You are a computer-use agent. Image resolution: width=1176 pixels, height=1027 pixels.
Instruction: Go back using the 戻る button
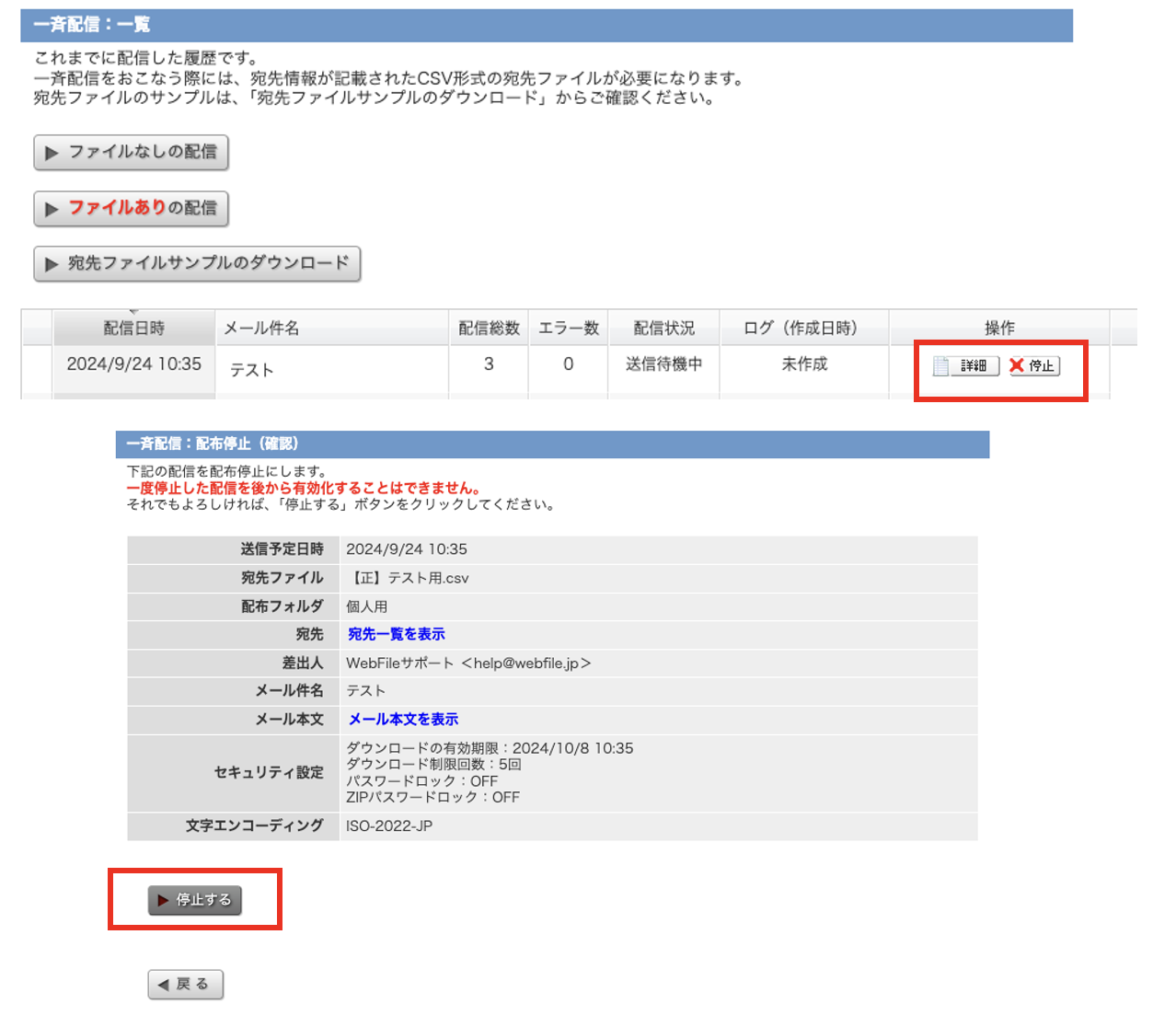[x=185, y=985]
